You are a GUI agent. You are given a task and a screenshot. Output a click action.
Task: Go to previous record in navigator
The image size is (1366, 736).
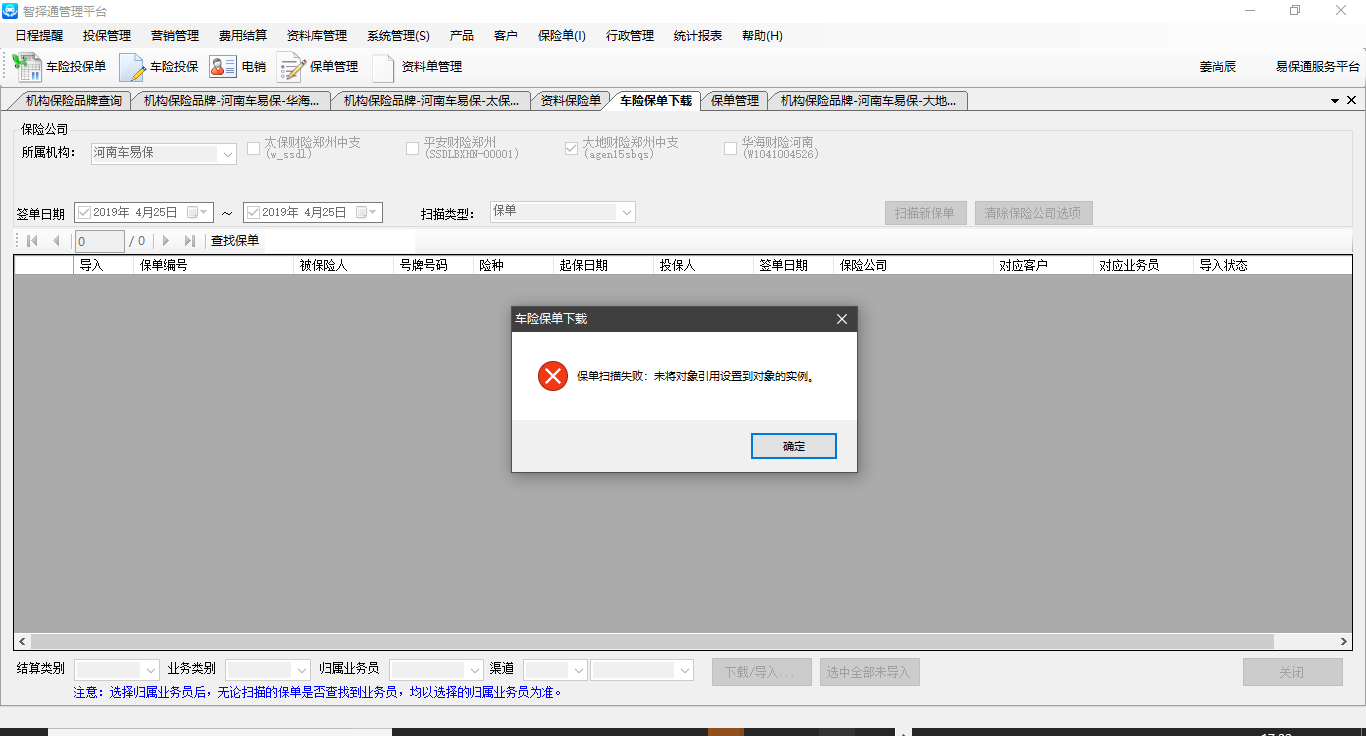click(56, 241)
